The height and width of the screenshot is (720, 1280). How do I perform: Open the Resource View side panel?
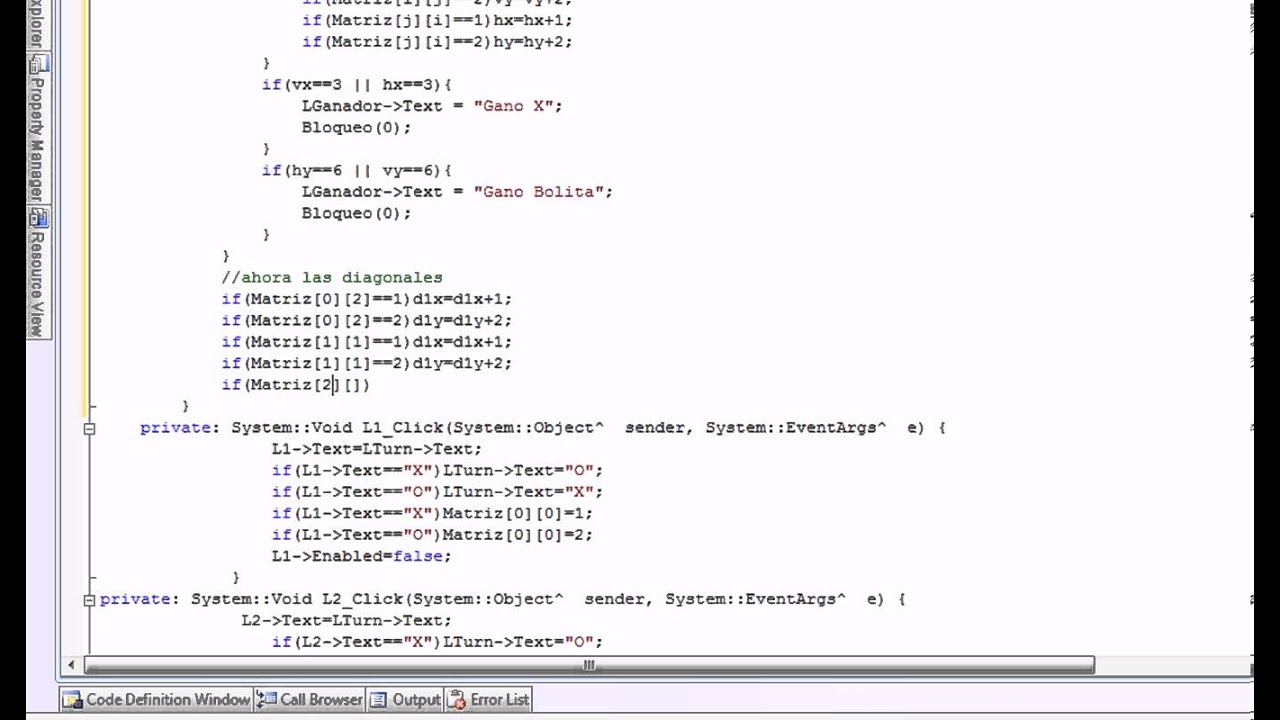[x=38, y=275]
